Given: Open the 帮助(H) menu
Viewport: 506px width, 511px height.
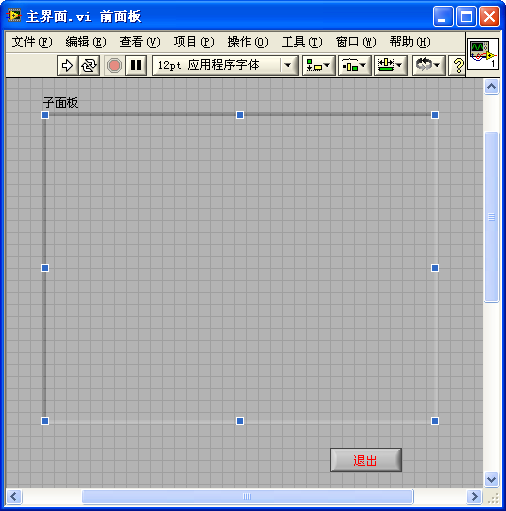Looking at the screenshot, I should click(410, 42).
